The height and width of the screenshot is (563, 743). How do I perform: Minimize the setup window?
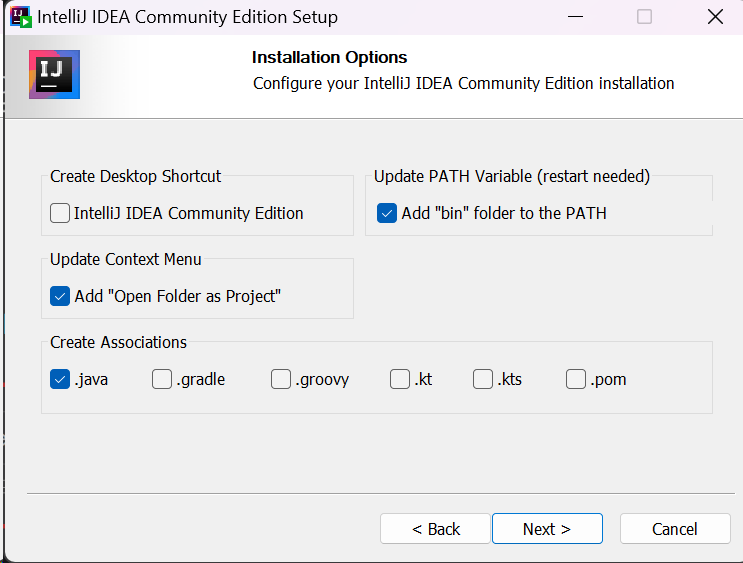coord(574,17)
